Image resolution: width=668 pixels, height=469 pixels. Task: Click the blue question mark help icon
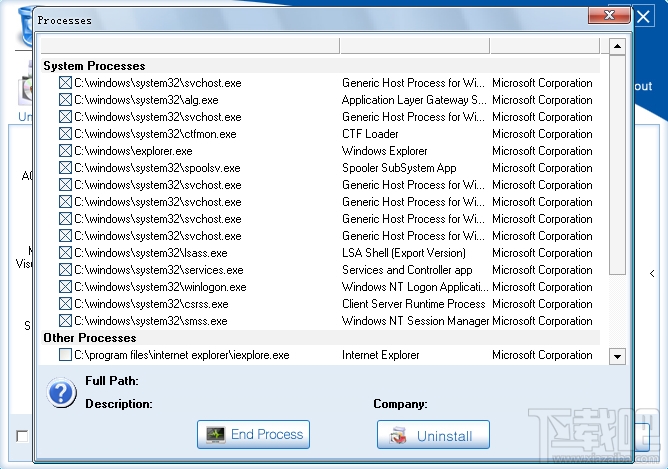pyautogui.click(x=61, y=392)
